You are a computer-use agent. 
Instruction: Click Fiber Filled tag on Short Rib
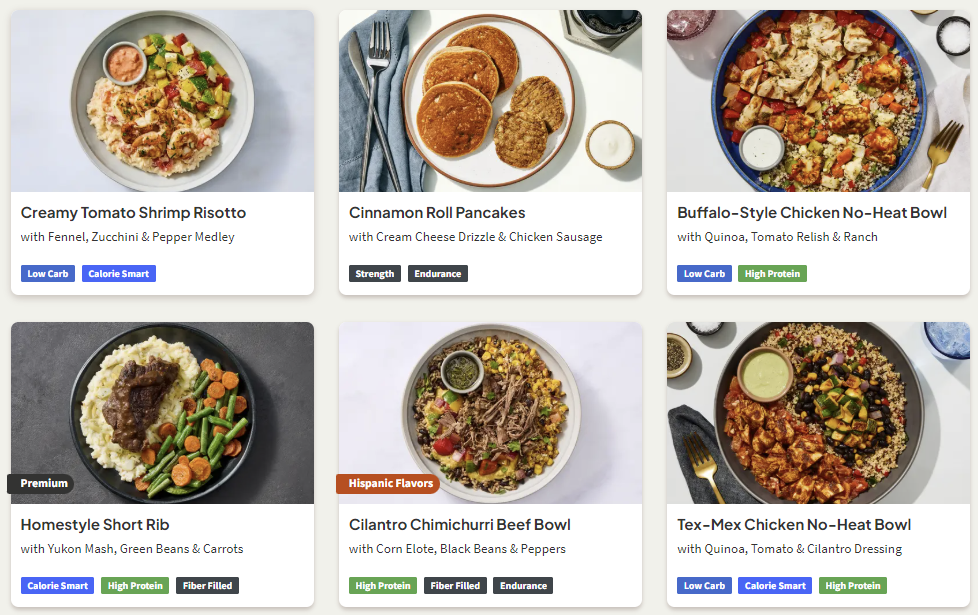tap(207, 586)
